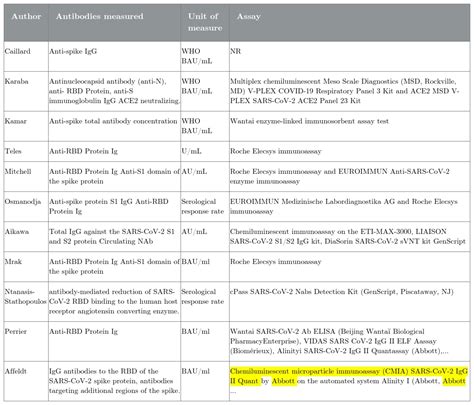Click 'EUROIMMUN Medizinische Labordiagnostika AG' assay cell

350,206
